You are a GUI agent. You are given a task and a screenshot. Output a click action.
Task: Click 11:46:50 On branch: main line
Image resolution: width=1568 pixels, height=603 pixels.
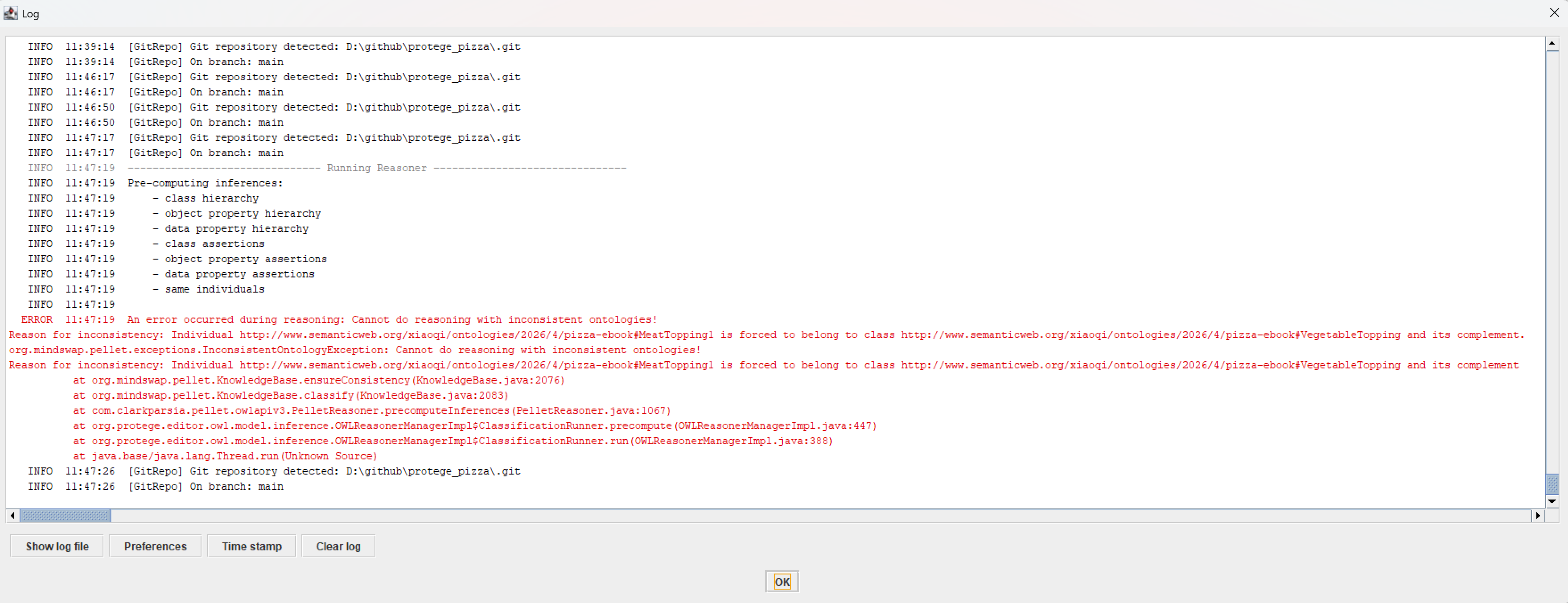point(155,122)
